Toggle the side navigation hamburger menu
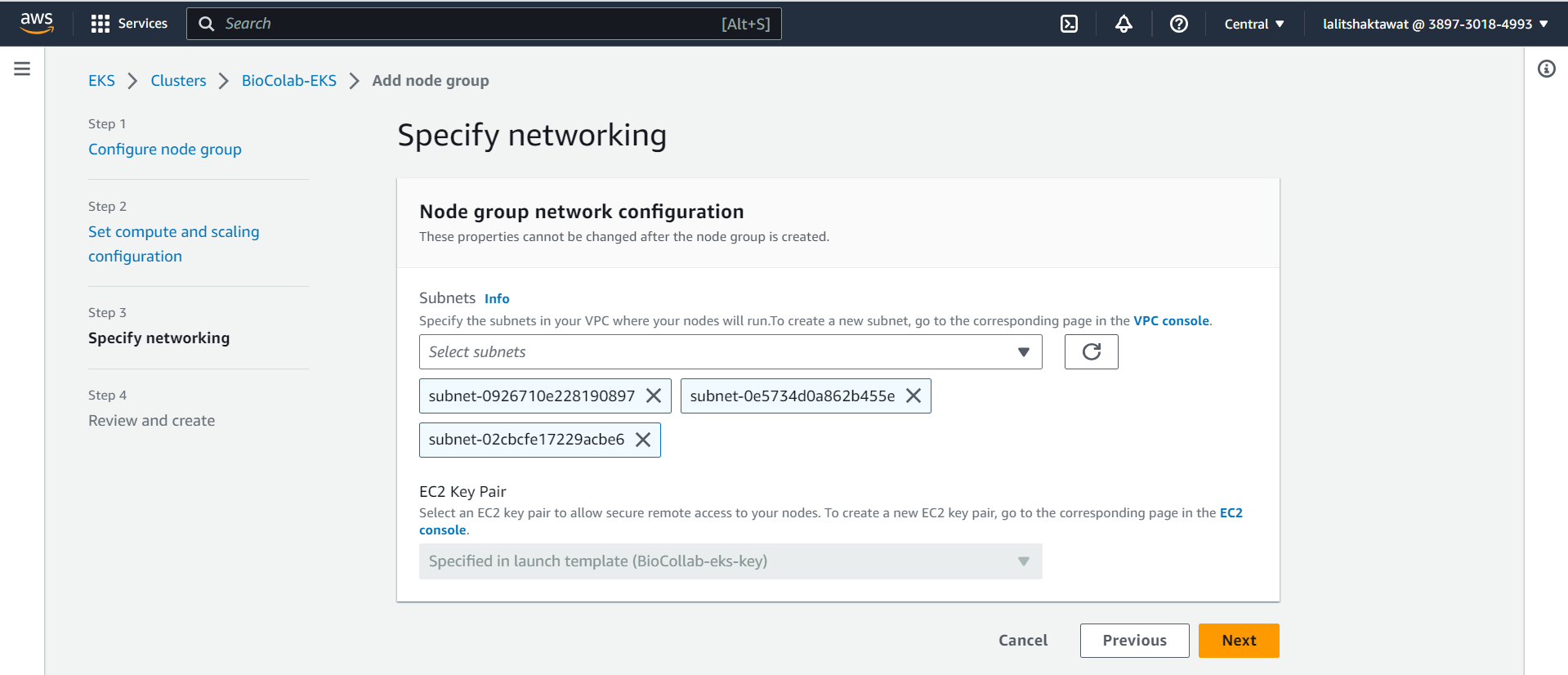This screenshot has width=1568, height=675. coord(22,69)
